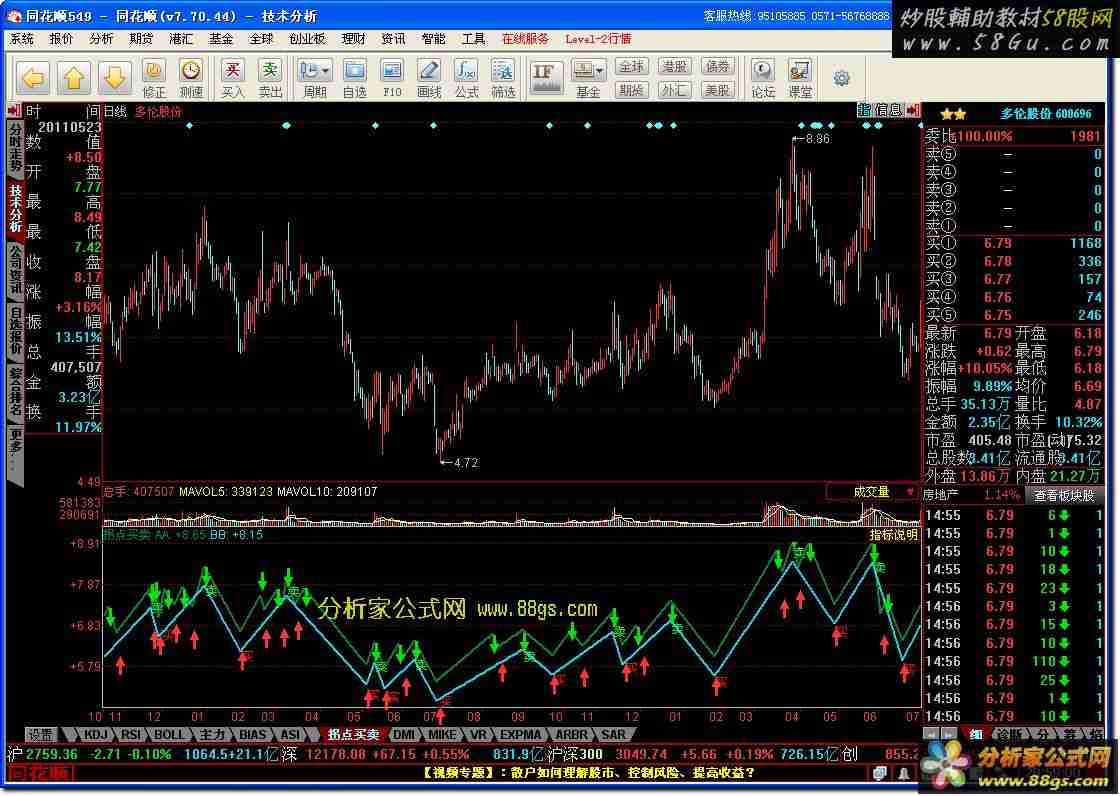Click the 期货 toolbar button
This screenshot has width=1120, height=796.
pos(631,89)
